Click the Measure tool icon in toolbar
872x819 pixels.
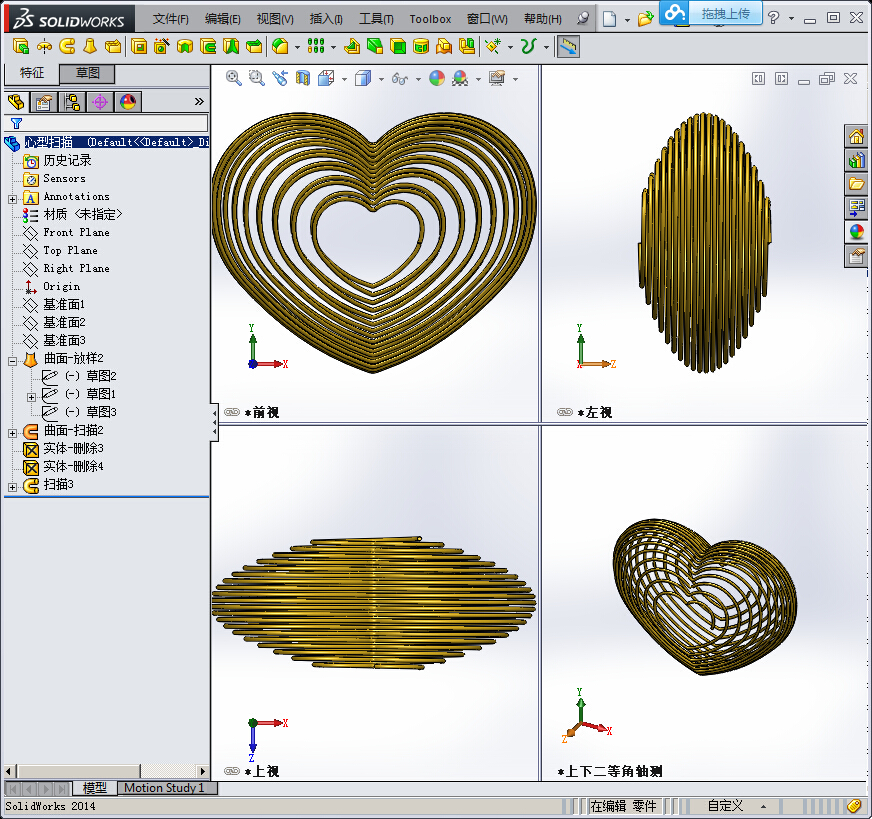click(x=568, y=47)
